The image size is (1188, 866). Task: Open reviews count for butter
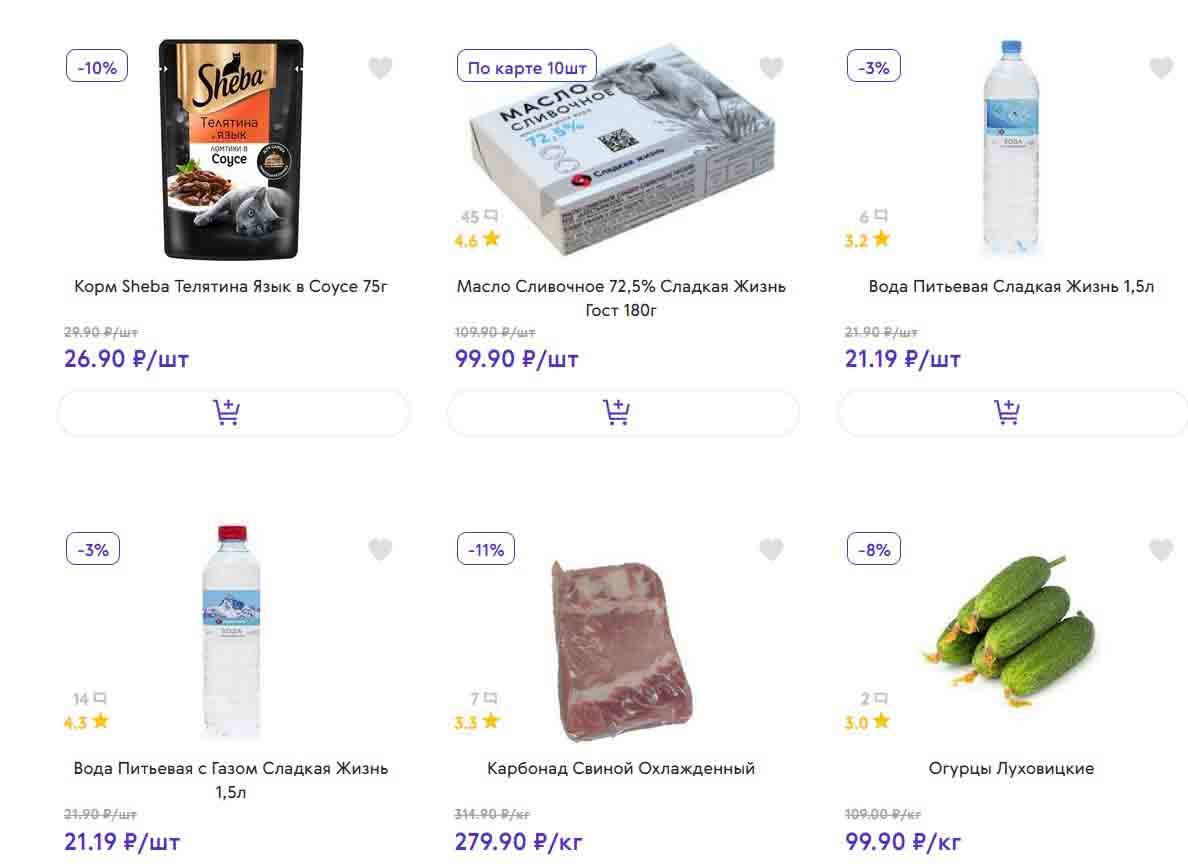coord(478,216)
